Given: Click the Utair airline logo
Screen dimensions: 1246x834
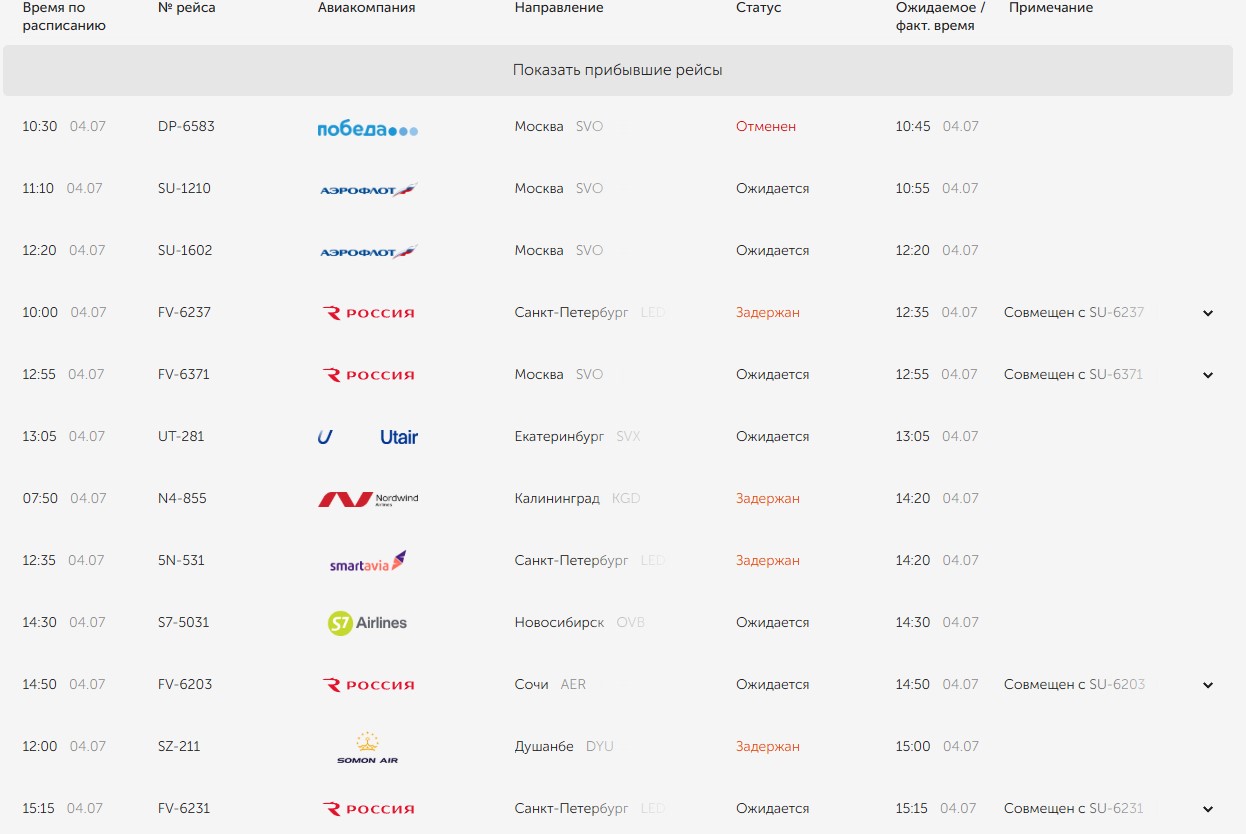Looking at the screenshot, I should click(367, 437).
